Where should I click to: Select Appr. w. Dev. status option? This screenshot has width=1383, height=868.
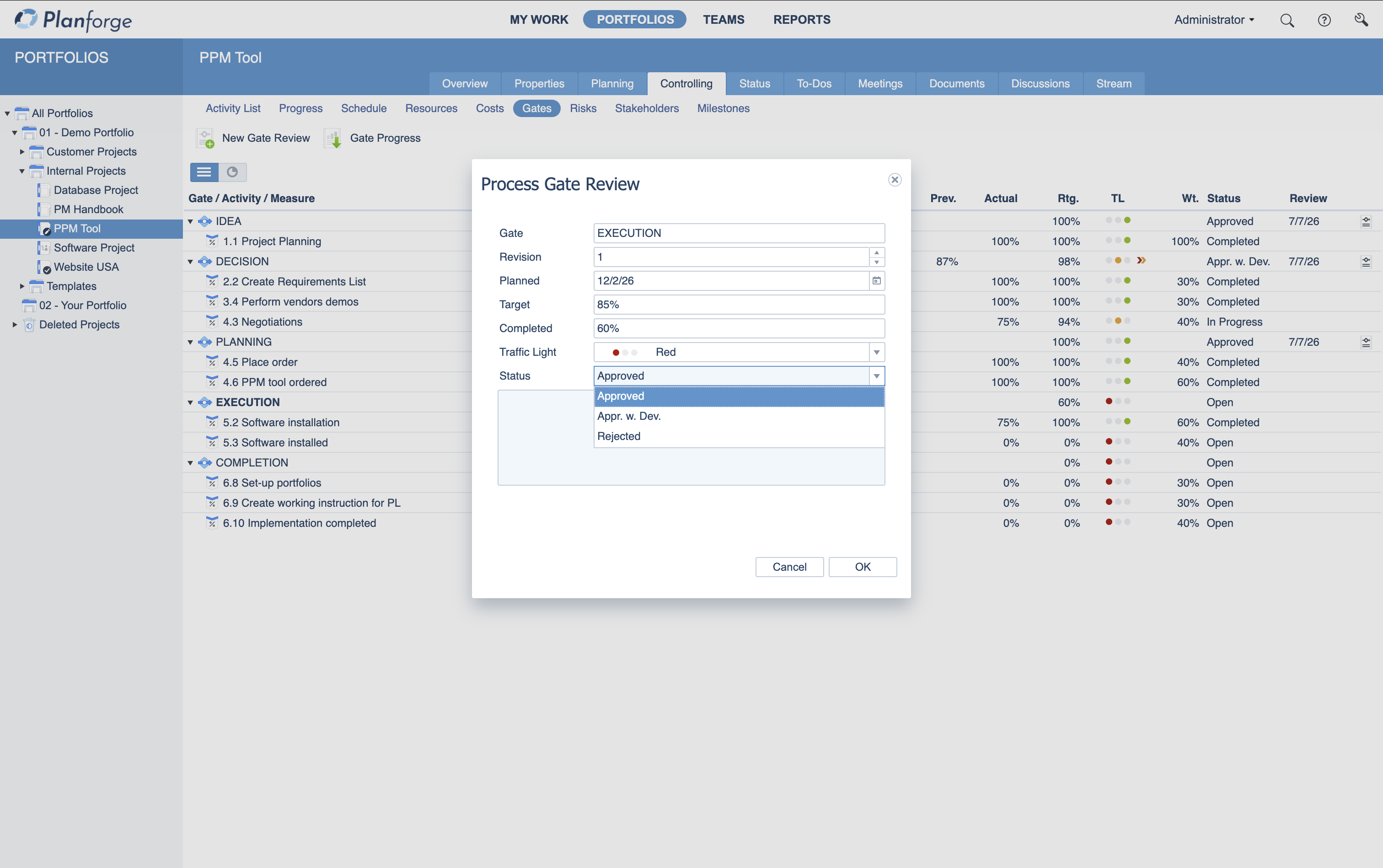click(x=739, y=416)
